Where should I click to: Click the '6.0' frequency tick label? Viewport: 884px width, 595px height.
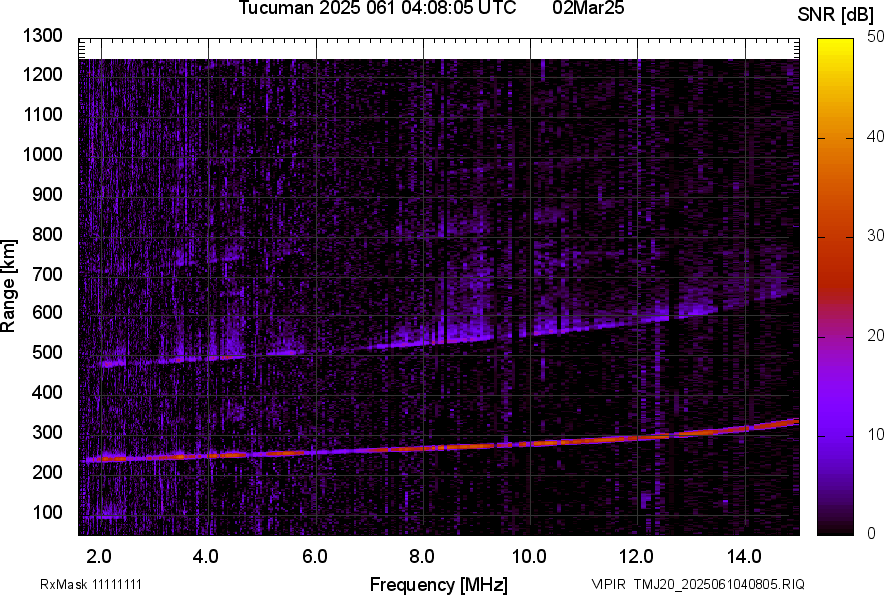pos(315,556)
